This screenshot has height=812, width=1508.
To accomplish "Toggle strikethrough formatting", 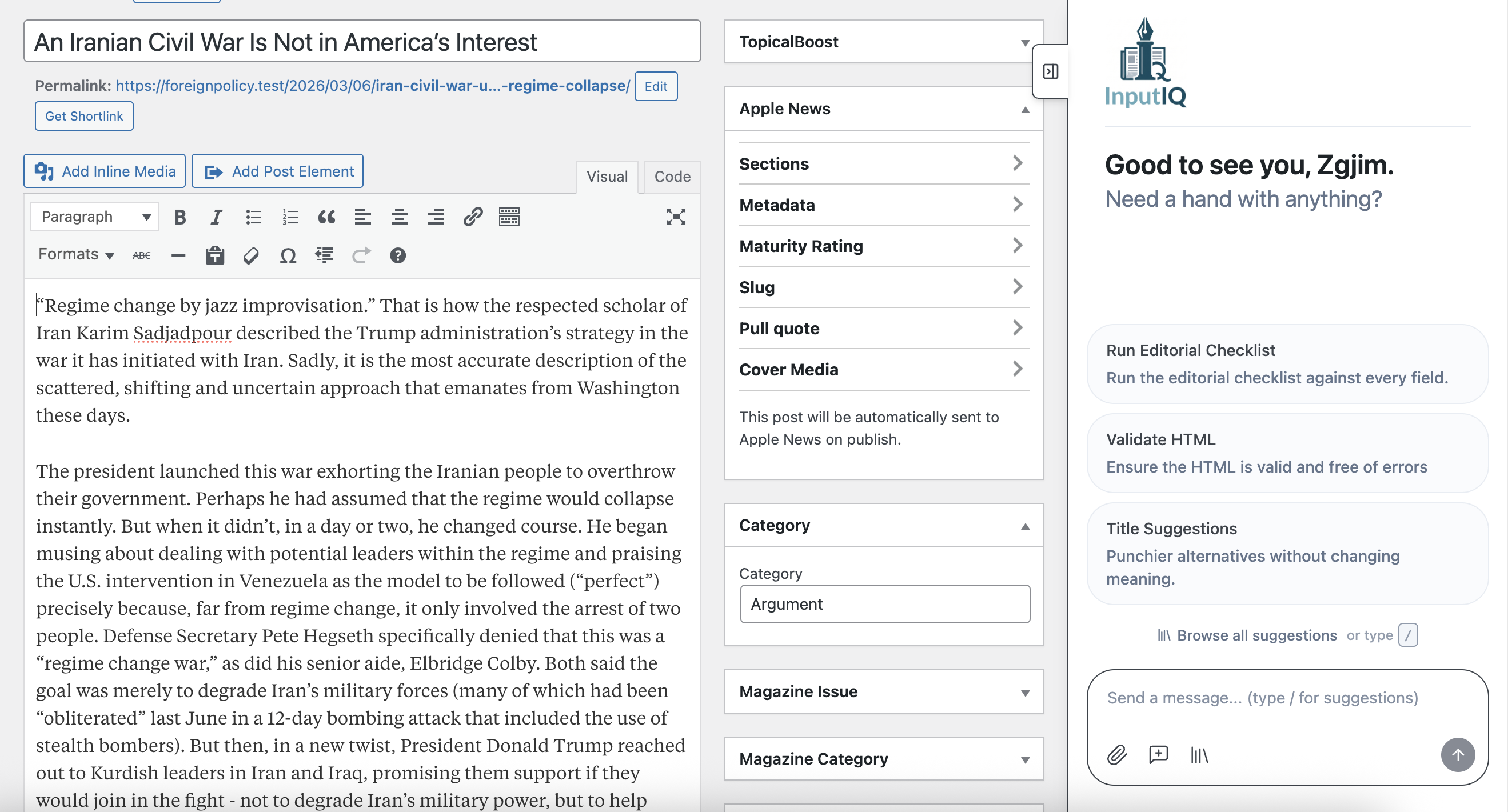I will point(142,255).
